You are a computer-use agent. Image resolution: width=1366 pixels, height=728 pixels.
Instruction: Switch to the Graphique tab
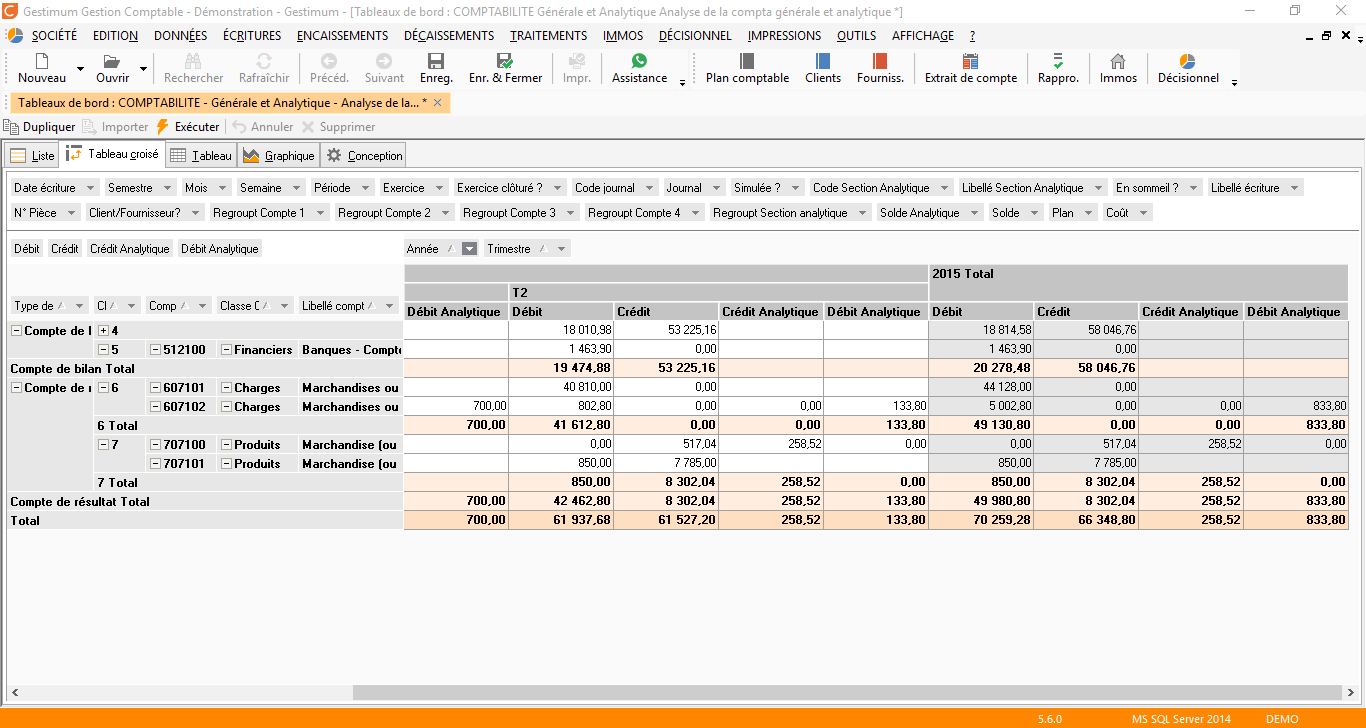pos(279,156)
